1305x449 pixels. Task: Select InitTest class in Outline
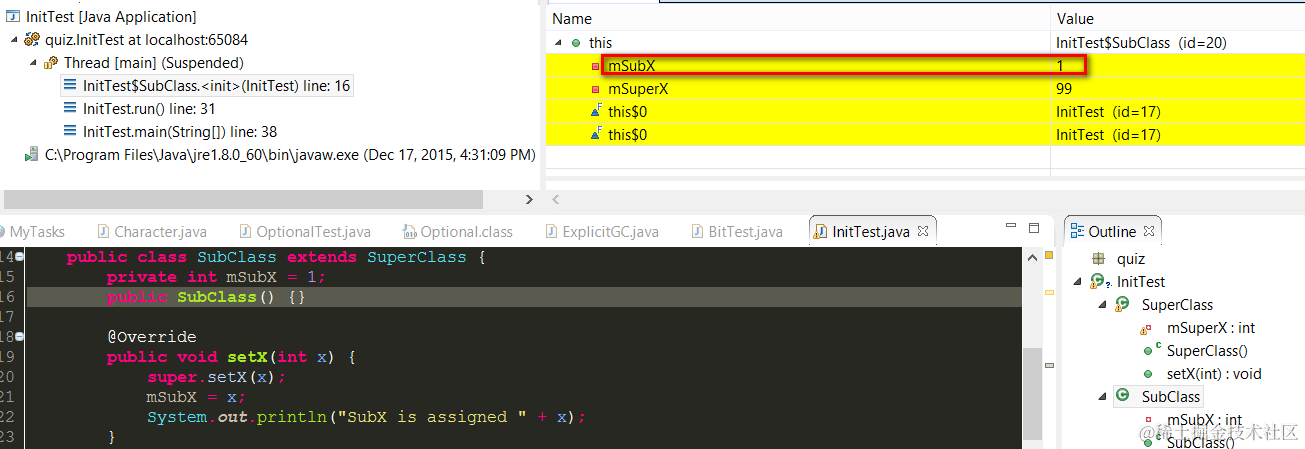click(x=1140, y=282)
